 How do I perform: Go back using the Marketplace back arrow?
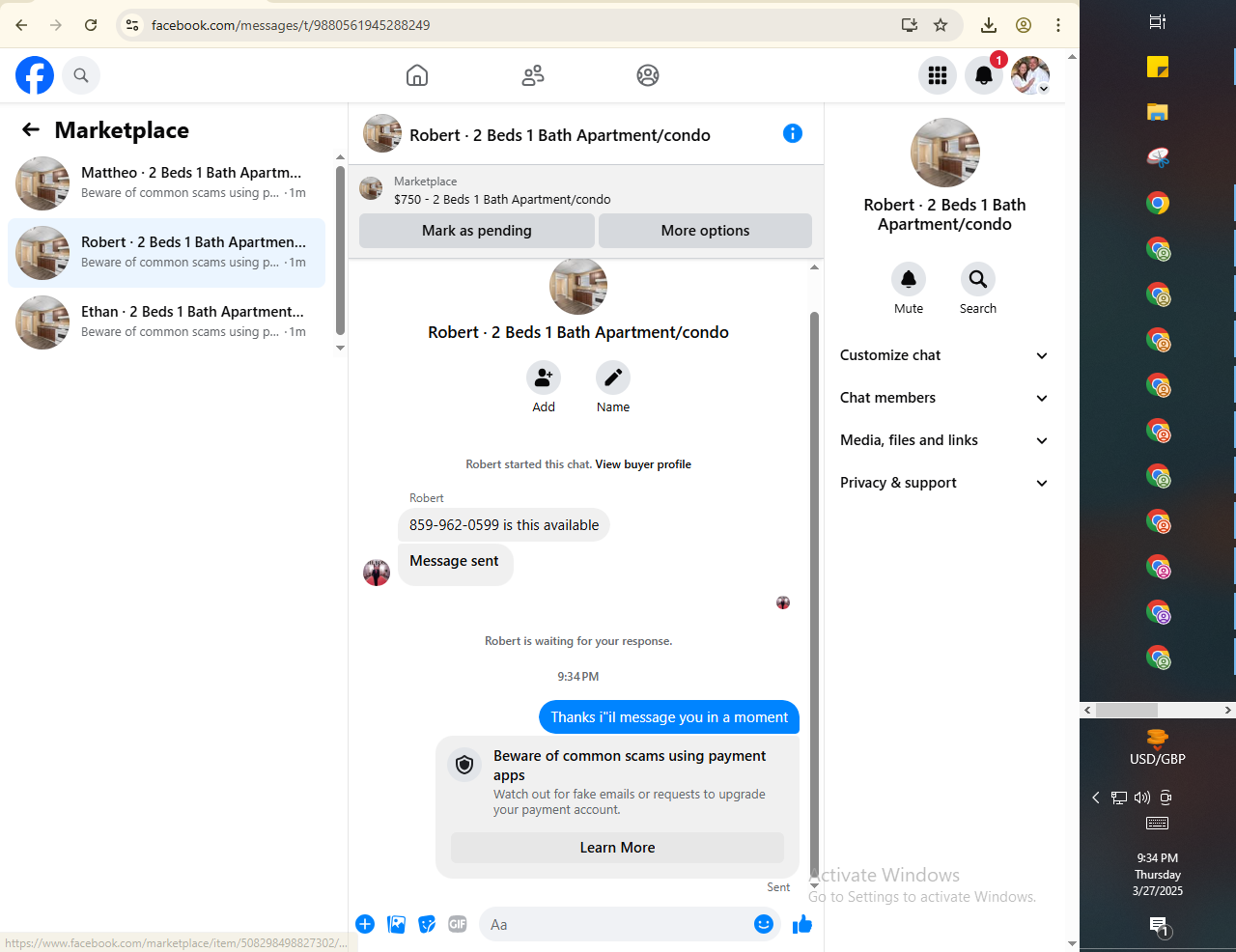click(31, 129)
